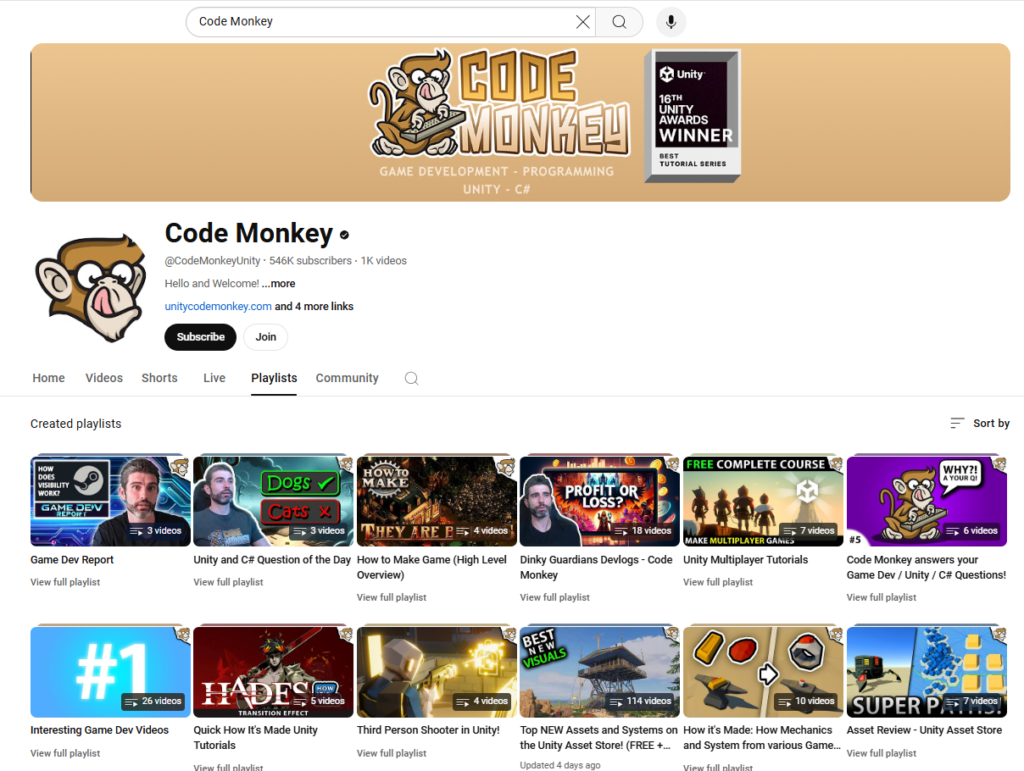Open Game Dev Report playlist thumbnail
This screenshot has width=1024, height=771.
110,501
